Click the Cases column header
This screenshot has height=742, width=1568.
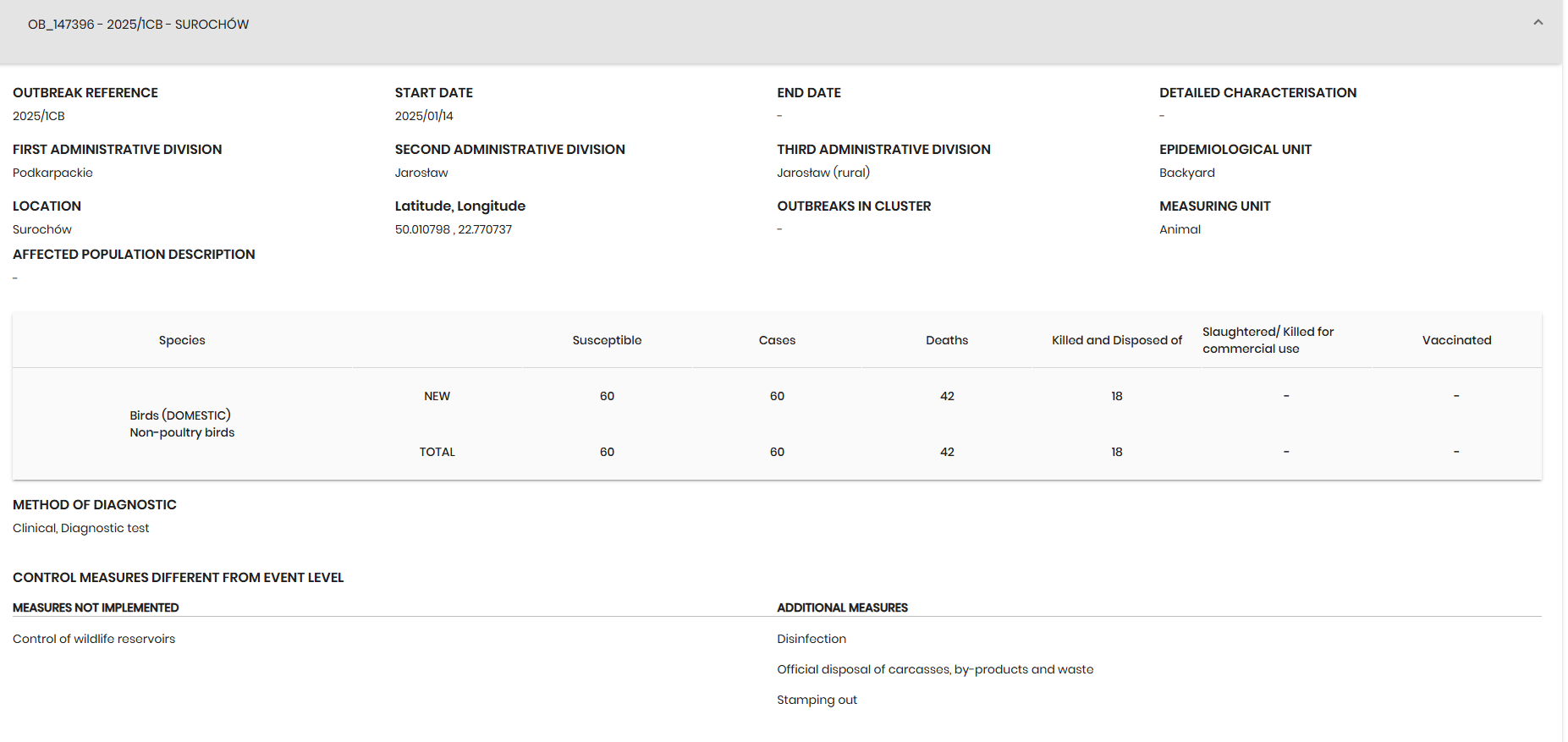tap(777, 340)
